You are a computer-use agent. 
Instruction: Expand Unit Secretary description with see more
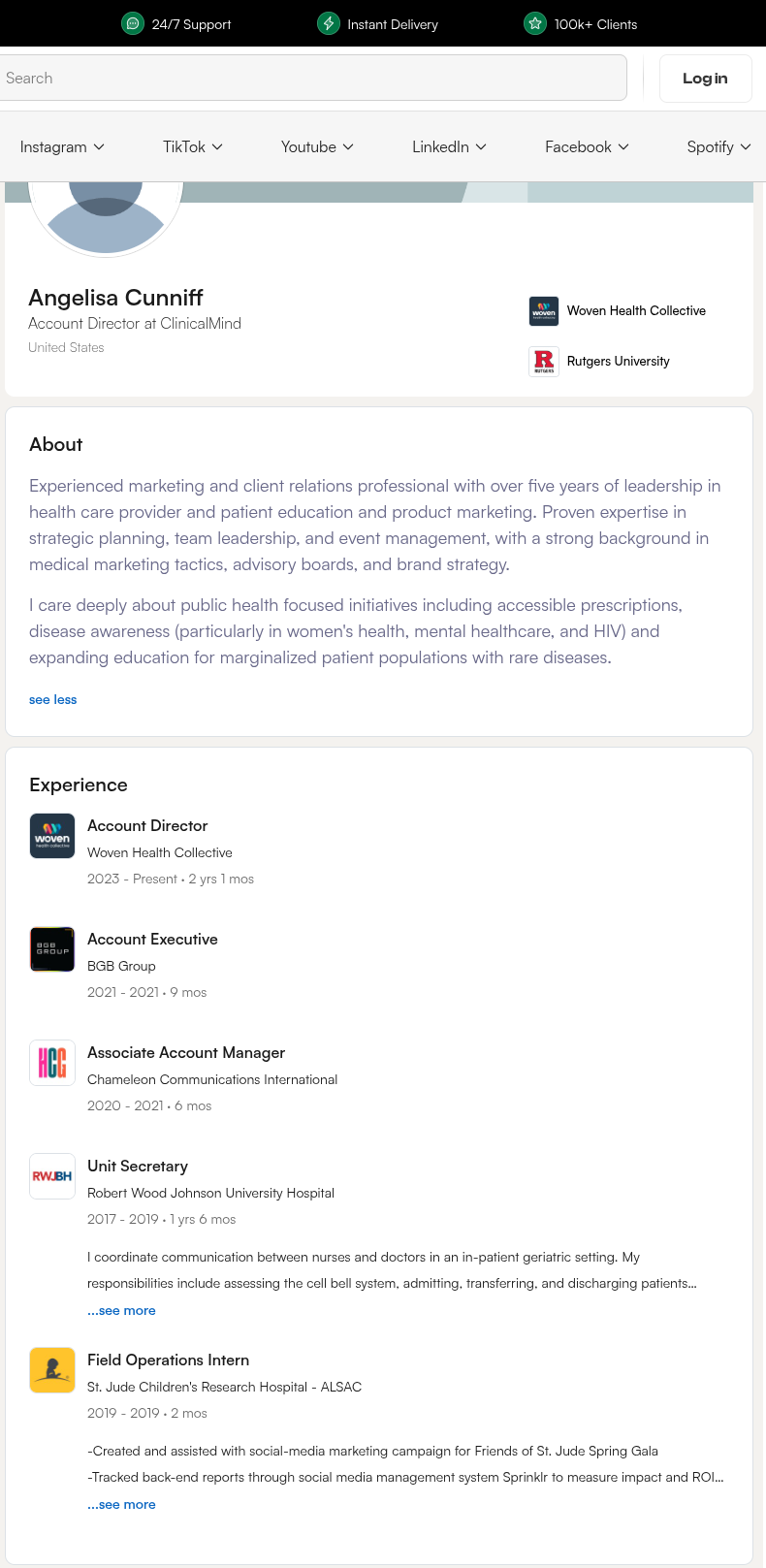point(121,1310)
